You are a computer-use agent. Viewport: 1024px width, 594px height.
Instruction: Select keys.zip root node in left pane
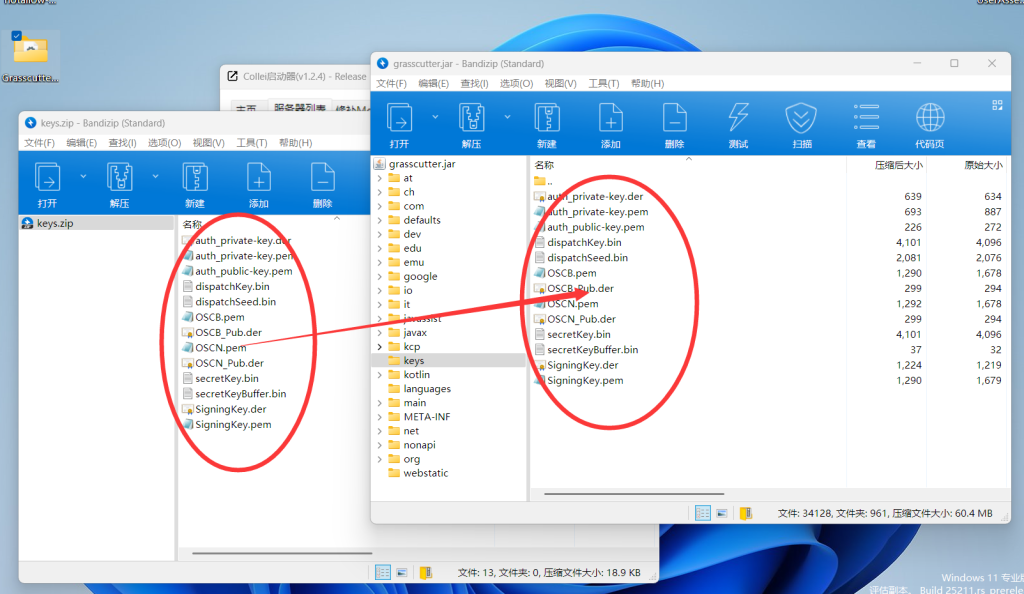(97, 223)
